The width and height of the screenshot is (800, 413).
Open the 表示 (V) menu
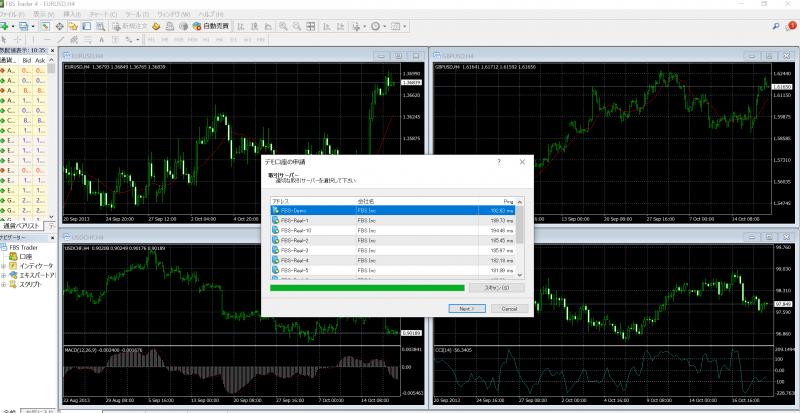(44, 14)
